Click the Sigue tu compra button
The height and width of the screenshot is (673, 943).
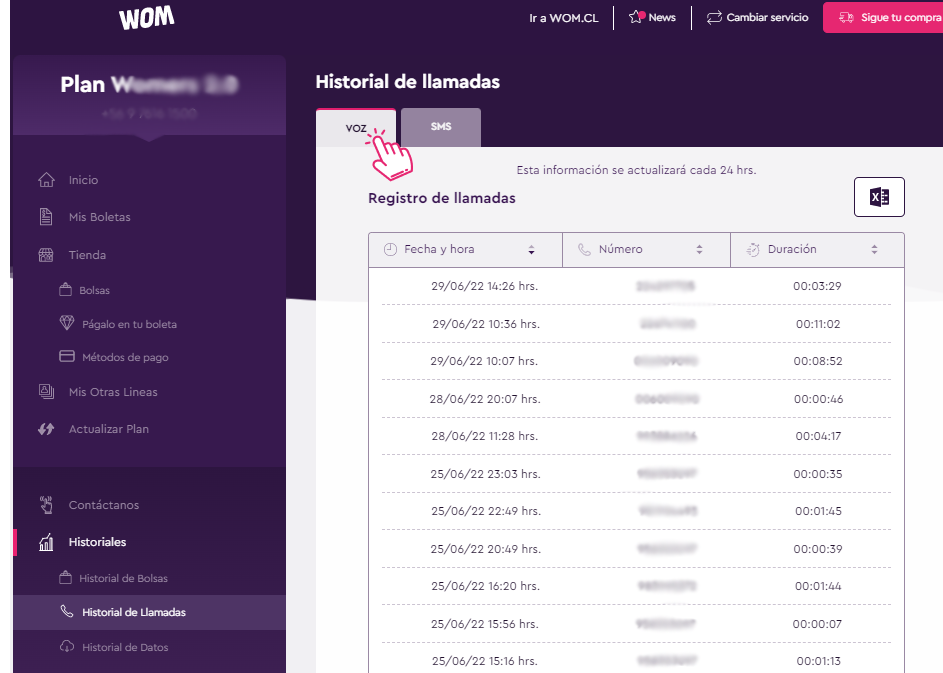pos(882,18)
